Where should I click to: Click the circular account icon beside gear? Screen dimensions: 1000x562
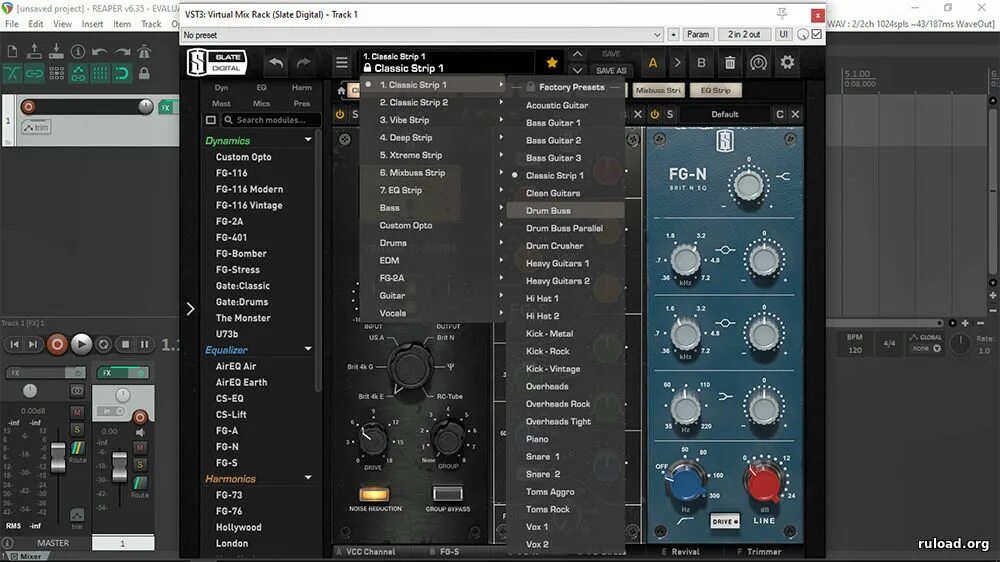[758, 63]
